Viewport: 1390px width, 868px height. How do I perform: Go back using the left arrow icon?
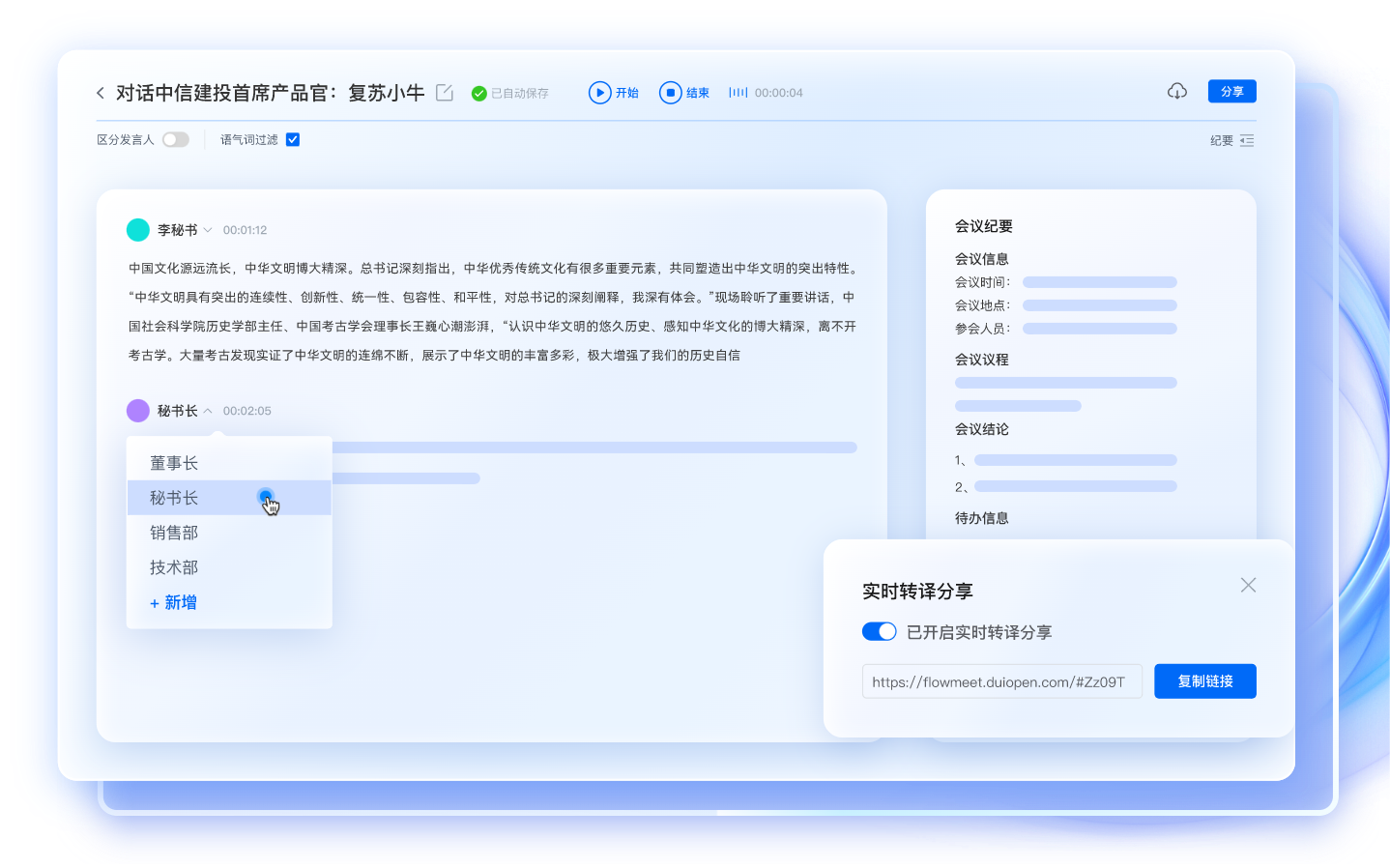pos(100,93)
